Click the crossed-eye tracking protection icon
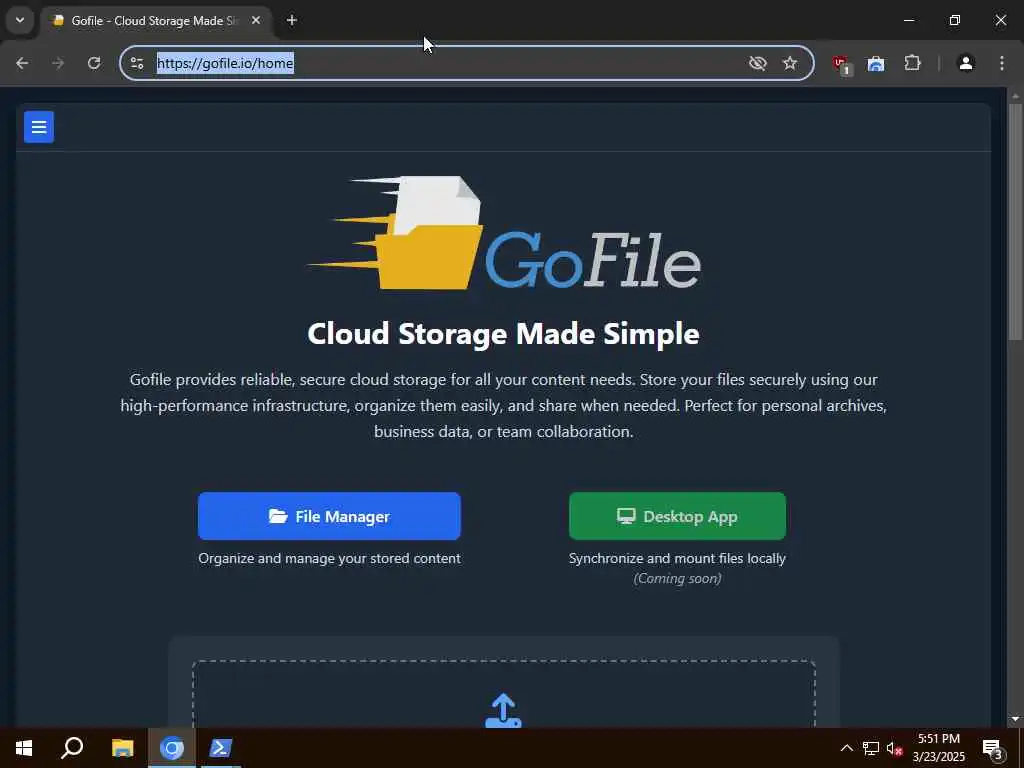 [x=758, y=63]
